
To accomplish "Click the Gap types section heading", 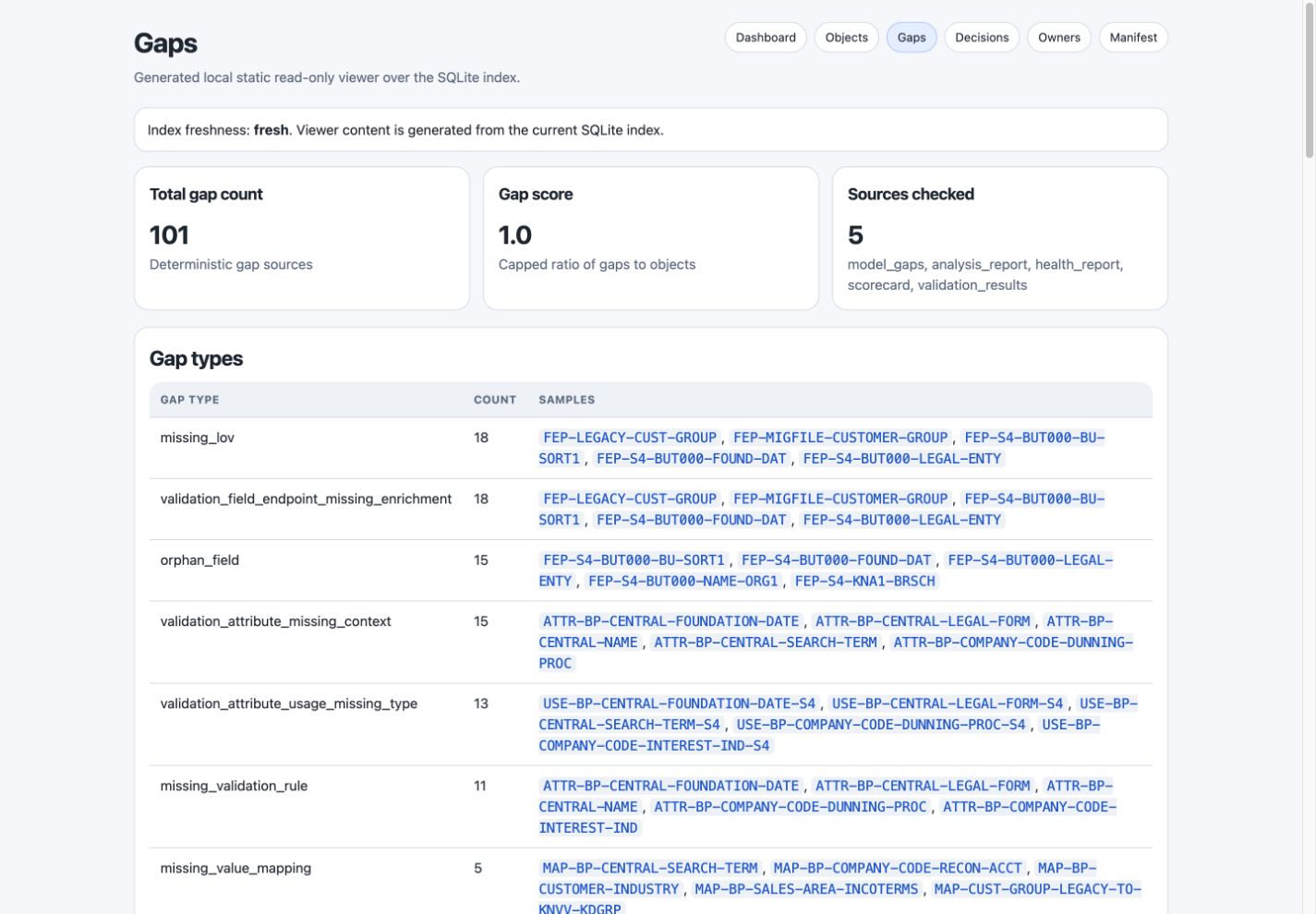I will [x=196, y=358].
